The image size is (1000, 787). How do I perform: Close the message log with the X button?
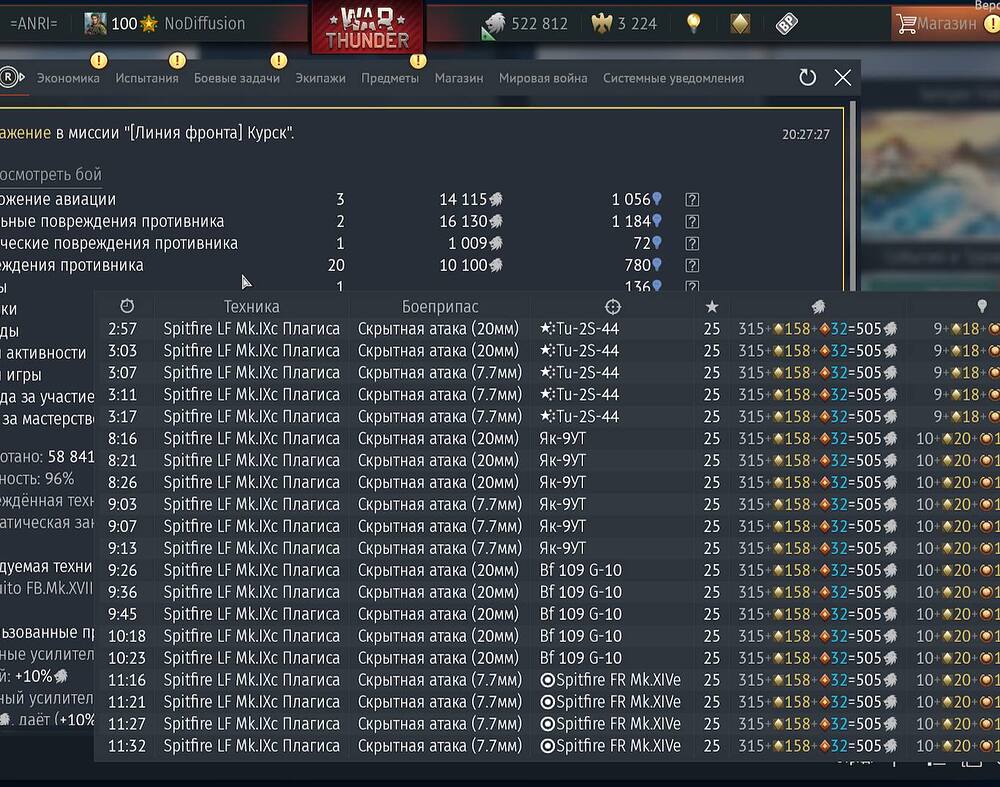pos(843,77)
